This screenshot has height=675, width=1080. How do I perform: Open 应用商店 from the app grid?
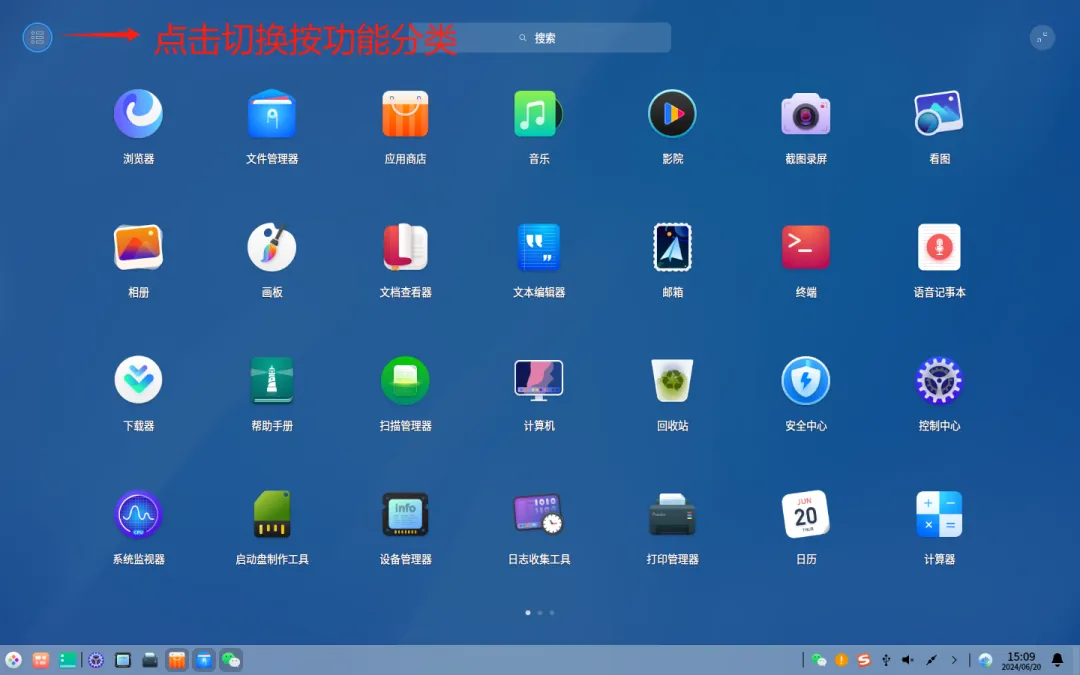405,114
